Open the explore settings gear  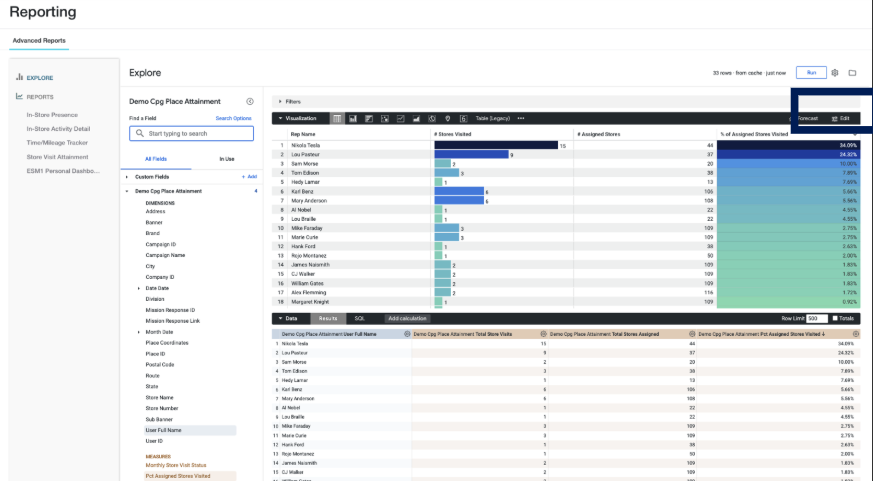click(835, 73)
